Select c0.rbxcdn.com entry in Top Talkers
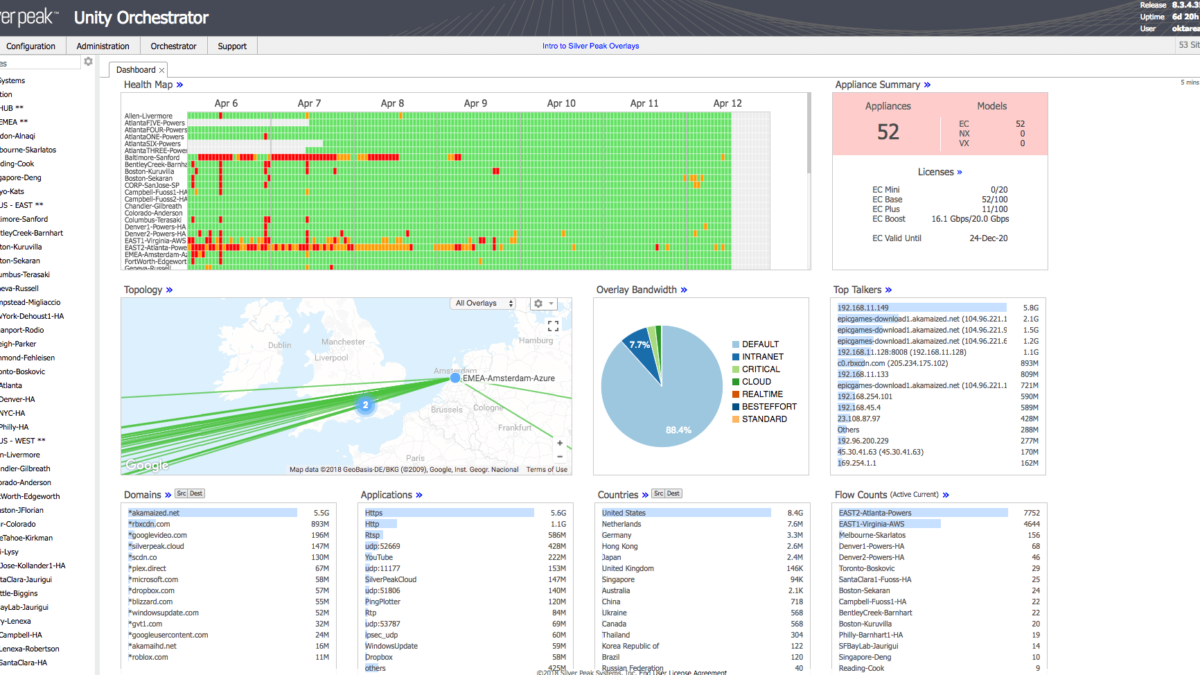The image size is (1200, 675). click(937, 363)
